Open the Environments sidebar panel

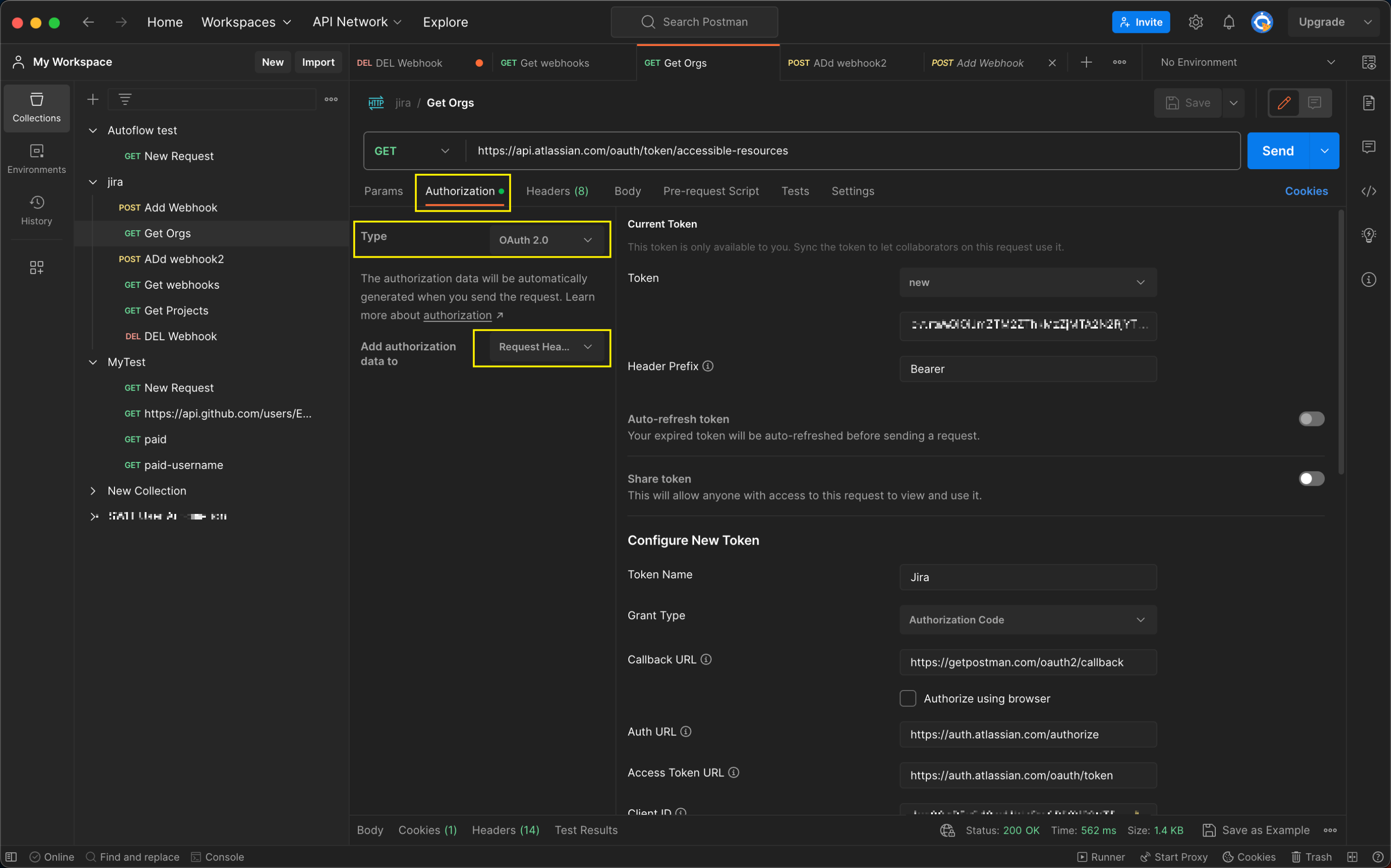[36, 158]
